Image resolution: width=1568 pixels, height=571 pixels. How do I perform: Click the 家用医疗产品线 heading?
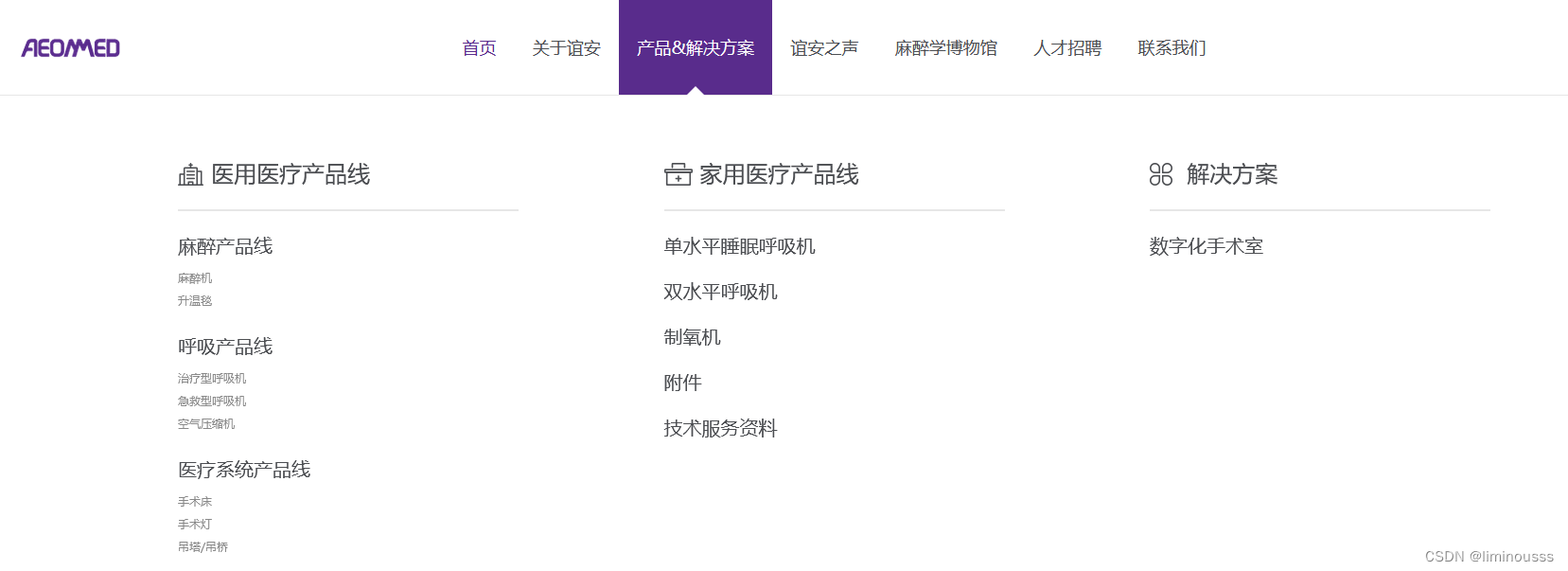click(x=779, y=174)
